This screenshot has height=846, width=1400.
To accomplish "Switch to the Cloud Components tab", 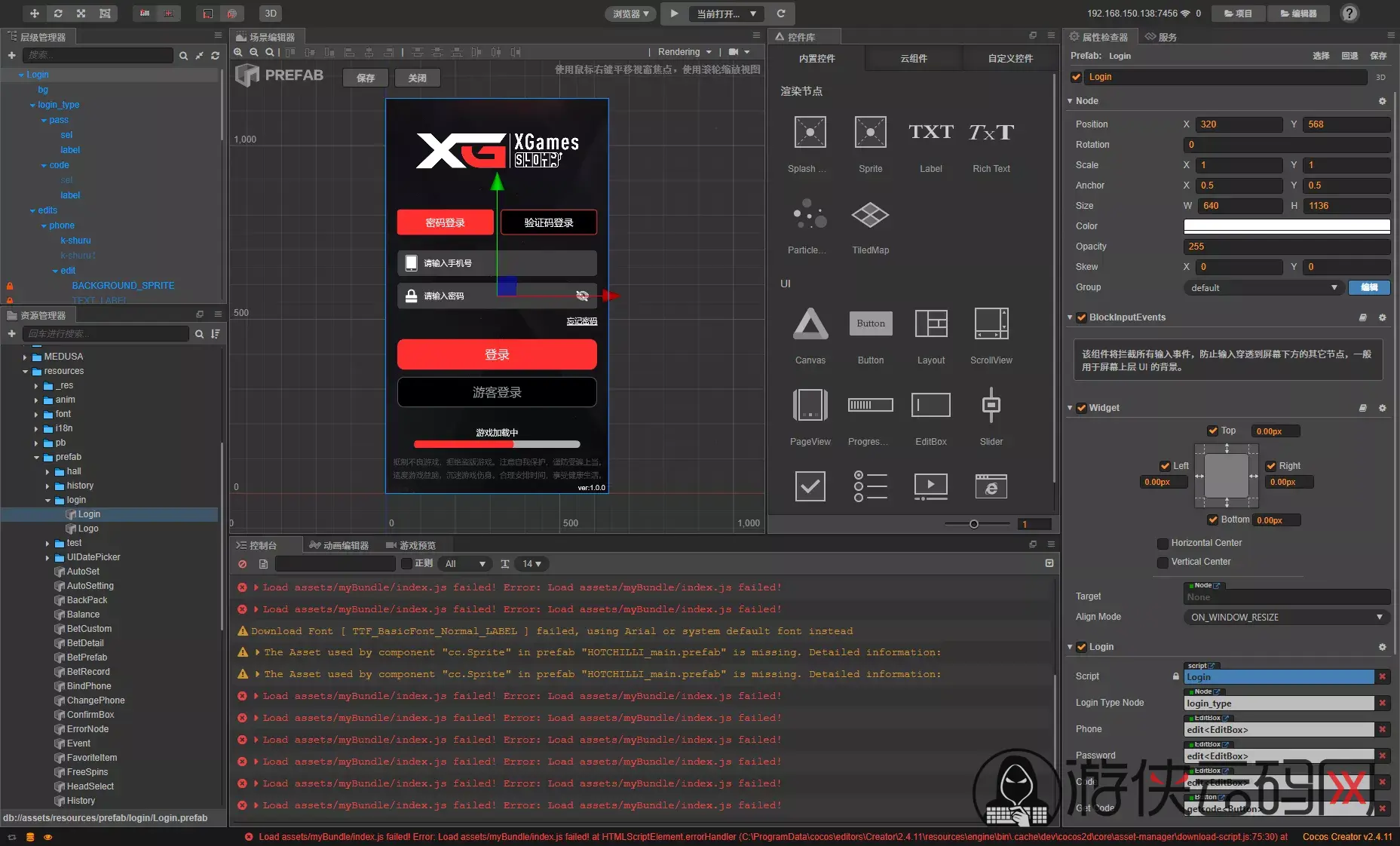I will click(914, 58).
